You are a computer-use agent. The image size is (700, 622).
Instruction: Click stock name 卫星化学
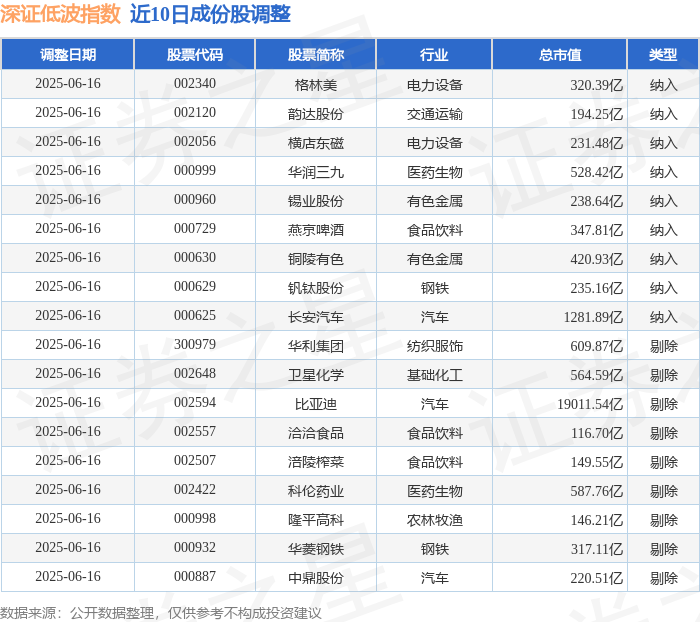click(316, 375)
